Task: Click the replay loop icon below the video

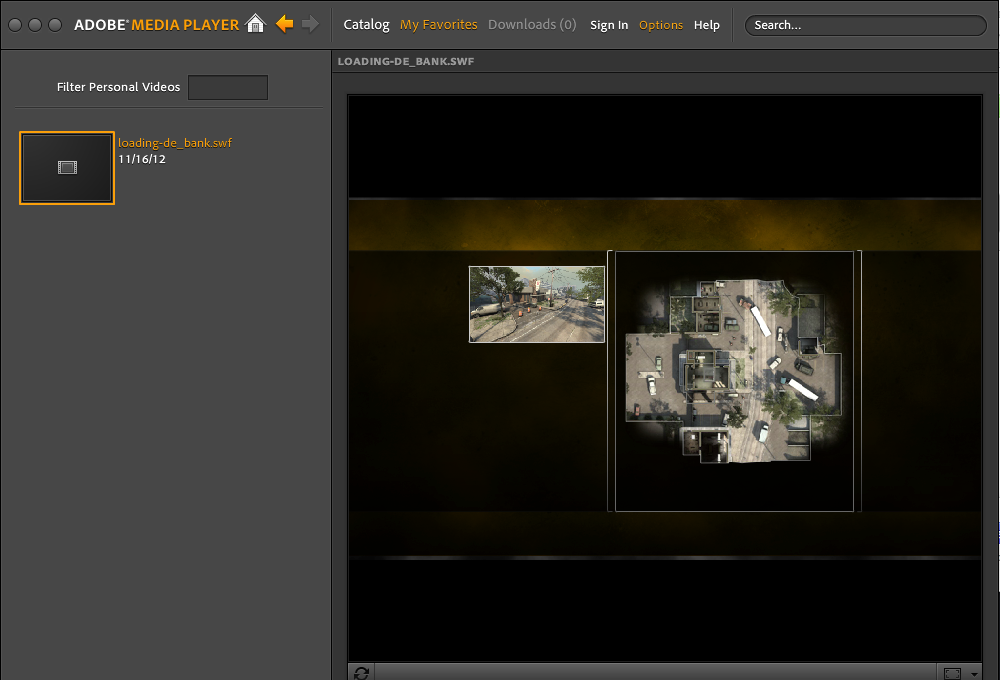Action: [x=362, y=672]
